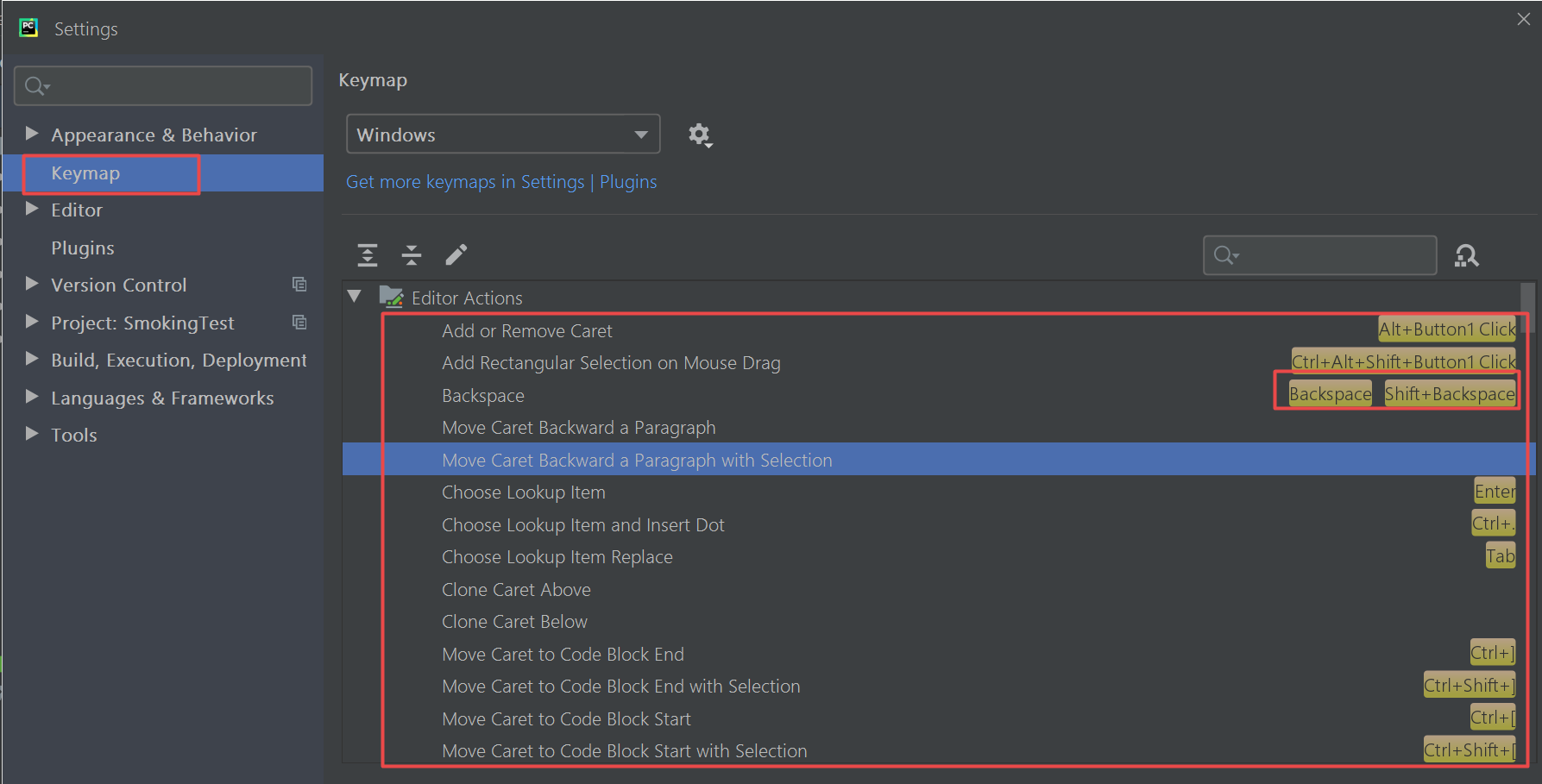The image size is (1542, 784).
Task: Follow the Plugins link under keymap dropdown
Action: pyautogui.click(x=628, y=182)
